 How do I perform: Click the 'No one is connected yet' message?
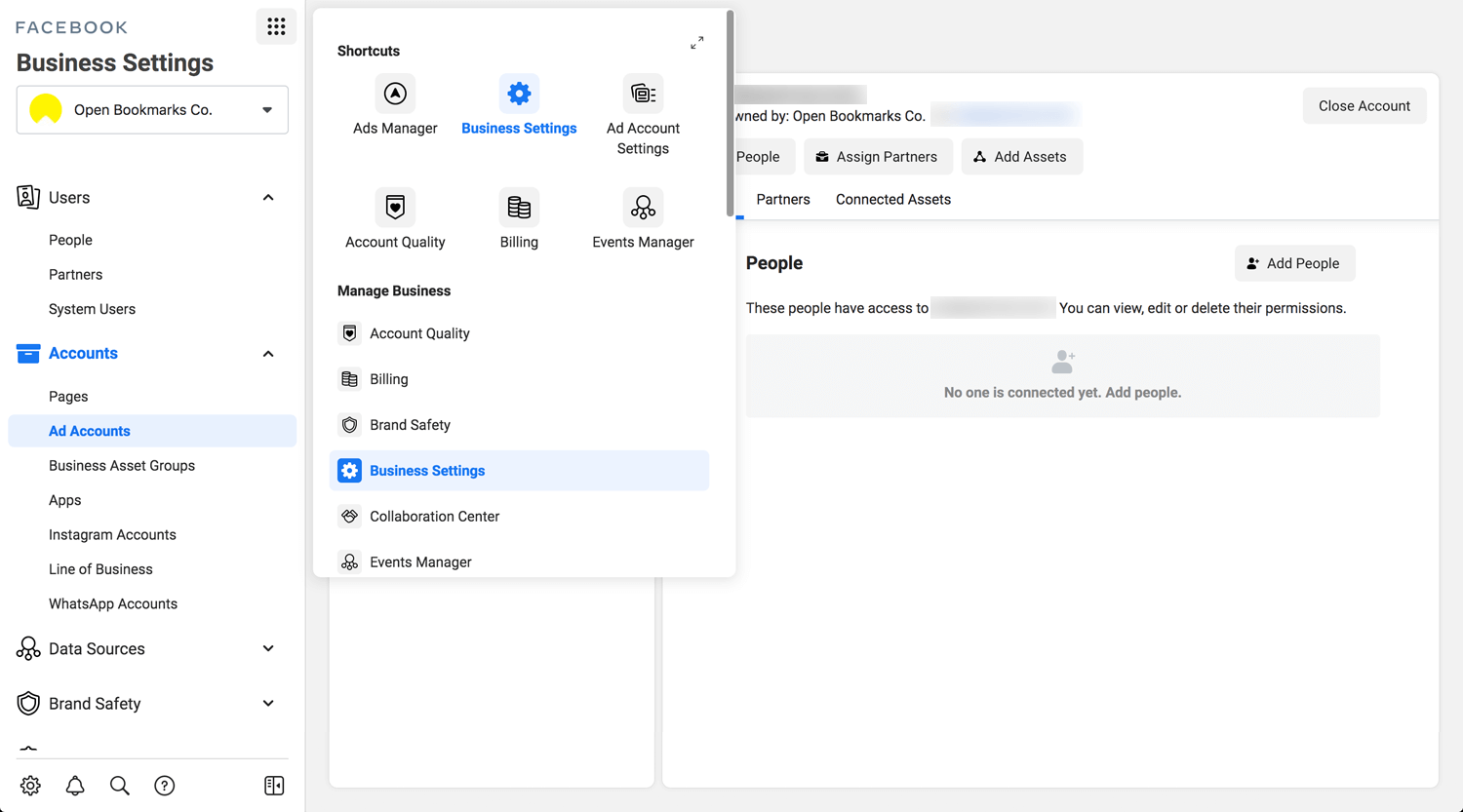coord(1062,393)
